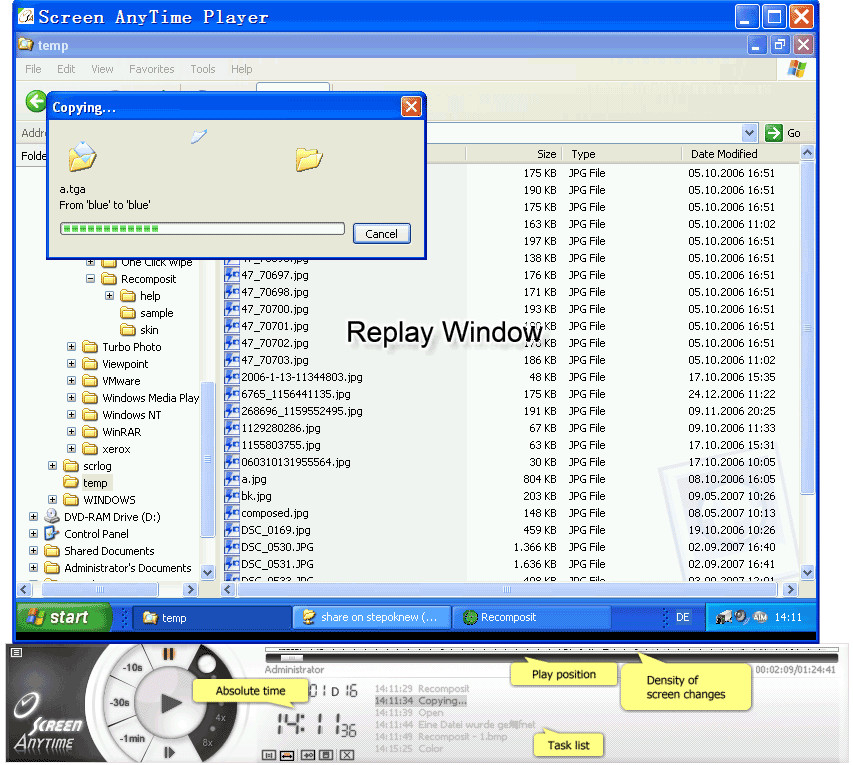The height and width of the screenshot is (765, 853).
Task: Switch to the share on stepoknew taskbar button
Action: [x=372, y=618]
